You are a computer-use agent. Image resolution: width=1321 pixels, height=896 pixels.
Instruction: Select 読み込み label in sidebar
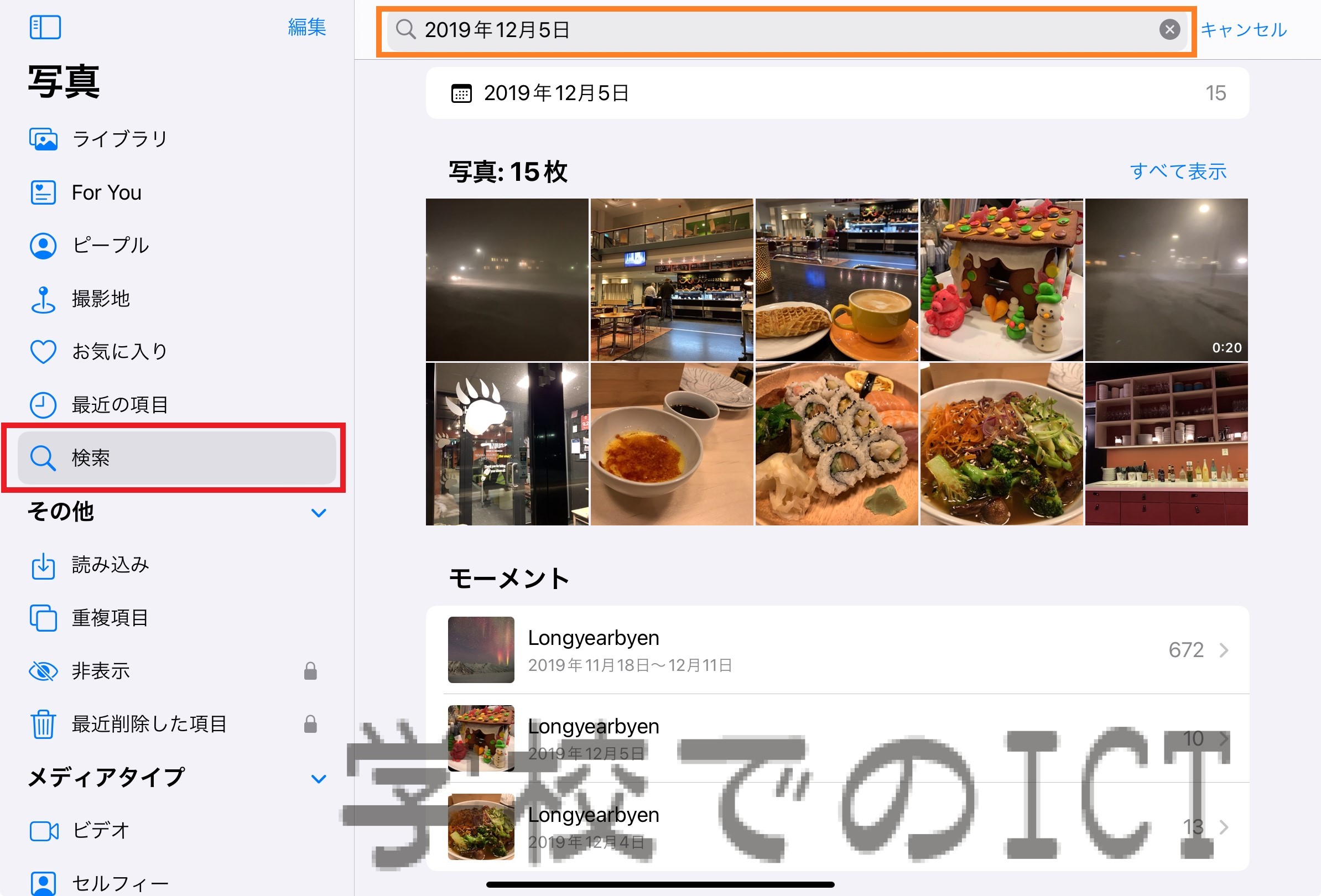pos(110,565)
